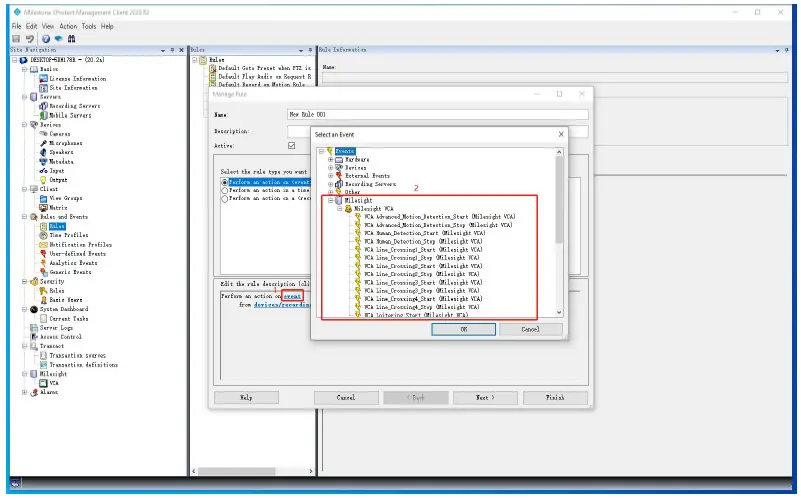The image size is (801, 499).
Task: Collapse Basics node in Site Navigation
Action: pyautogui.click(x=25, y=69)
